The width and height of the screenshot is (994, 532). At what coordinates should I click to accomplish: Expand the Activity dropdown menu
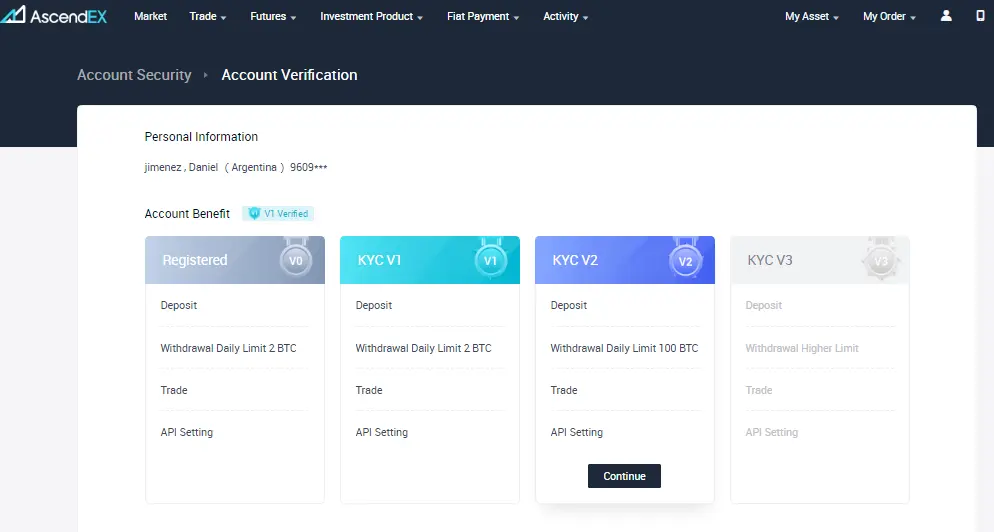coord(565,16)
